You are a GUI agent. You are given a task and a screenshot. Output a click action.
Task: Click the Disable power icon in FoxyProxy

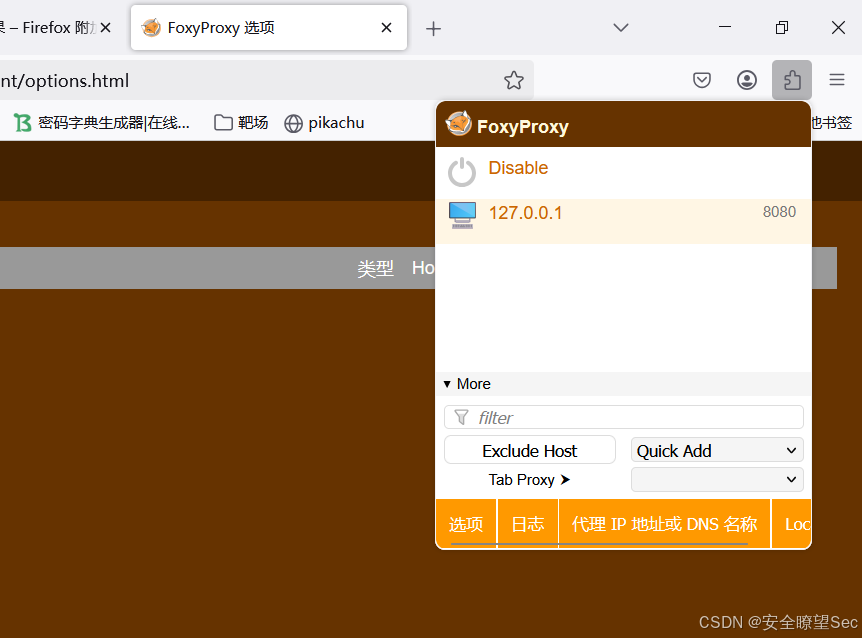click(x=462, y=172)
